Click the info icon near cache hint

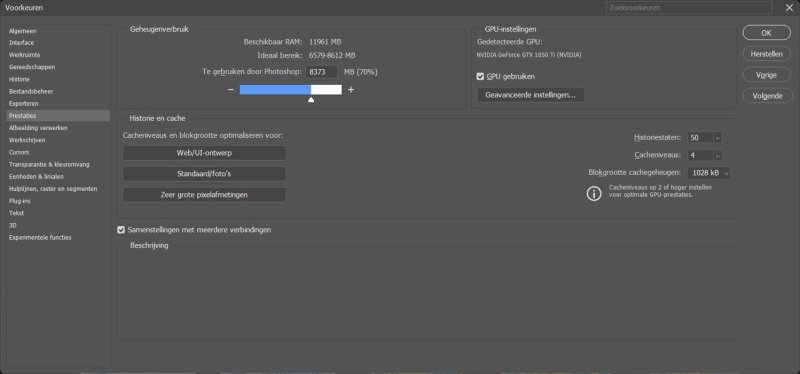[x=594, y=193]
